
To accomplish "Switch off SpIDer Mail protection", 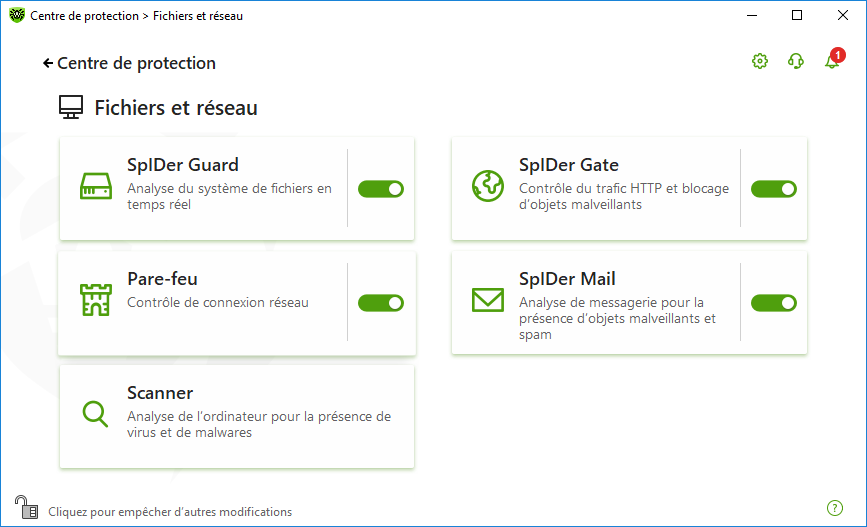I will pos(774,303).
